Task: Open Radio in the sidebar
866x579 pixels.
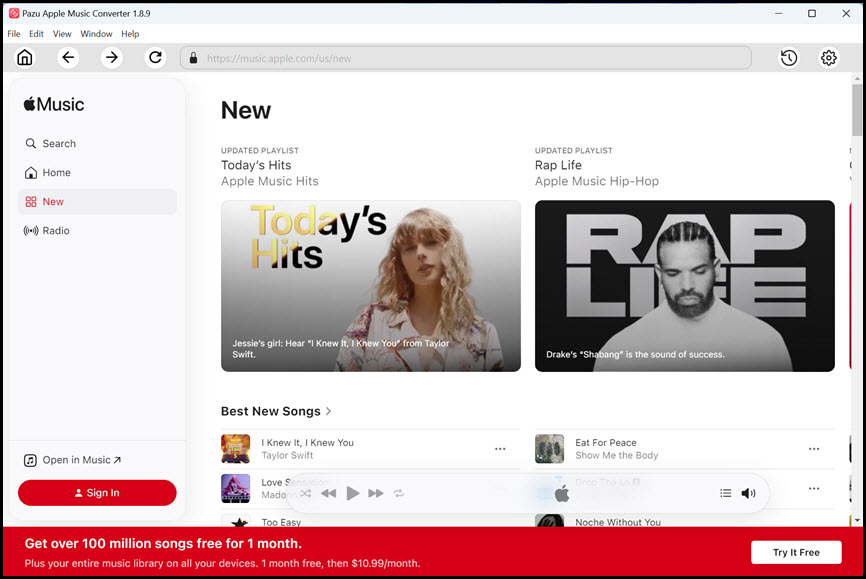Action: [x=97, y=230]
